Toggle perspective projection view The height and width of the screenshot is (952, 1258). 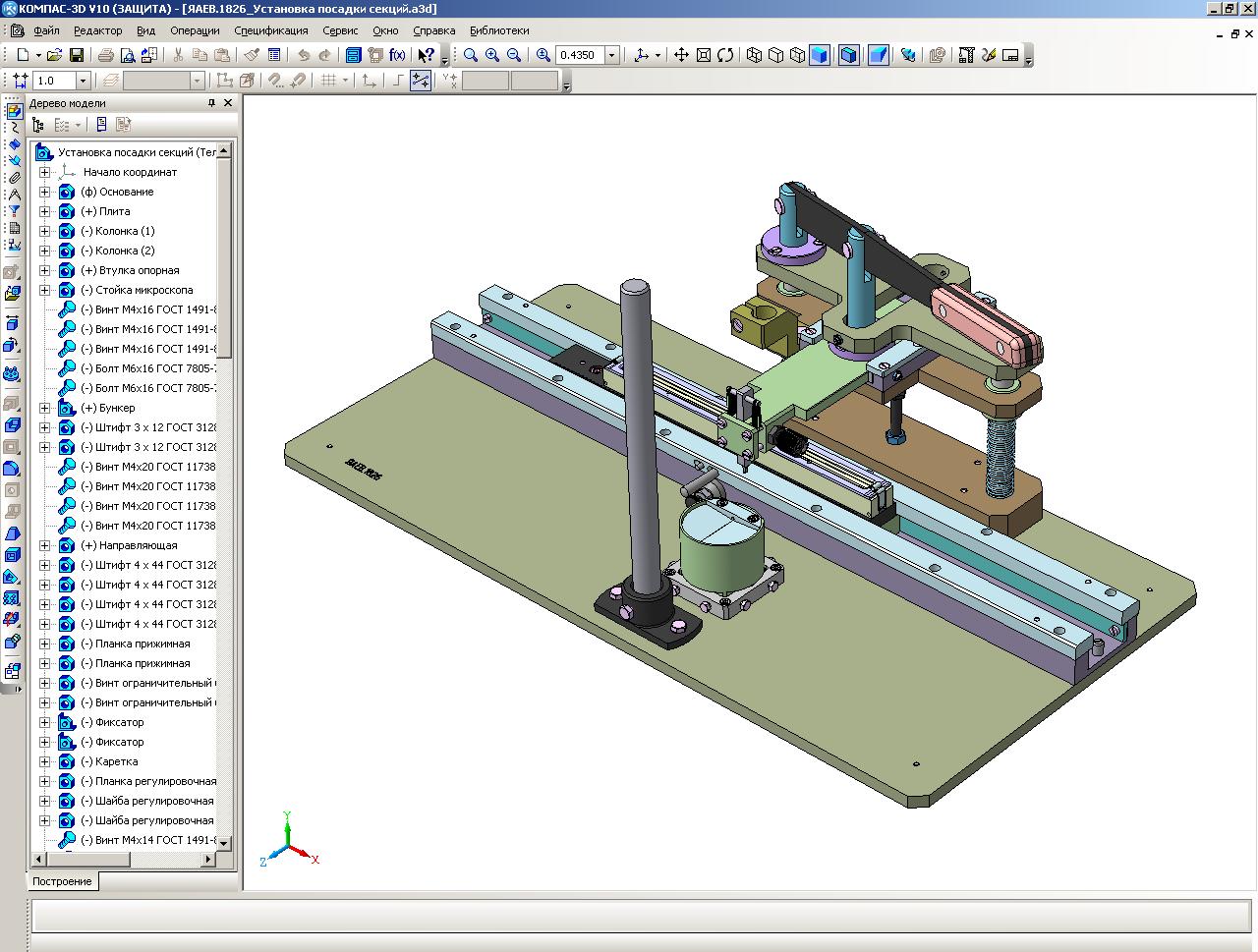pos(879,55)
